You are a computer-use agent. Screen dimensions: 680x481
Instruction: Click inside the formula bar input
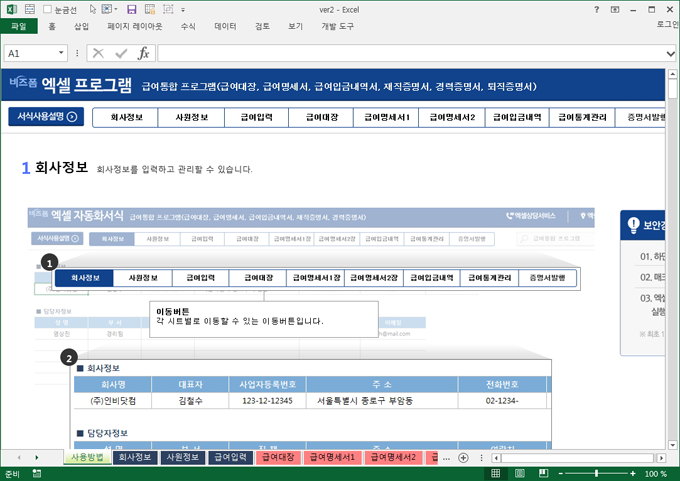pyautogui.click(x=410, y=53)
